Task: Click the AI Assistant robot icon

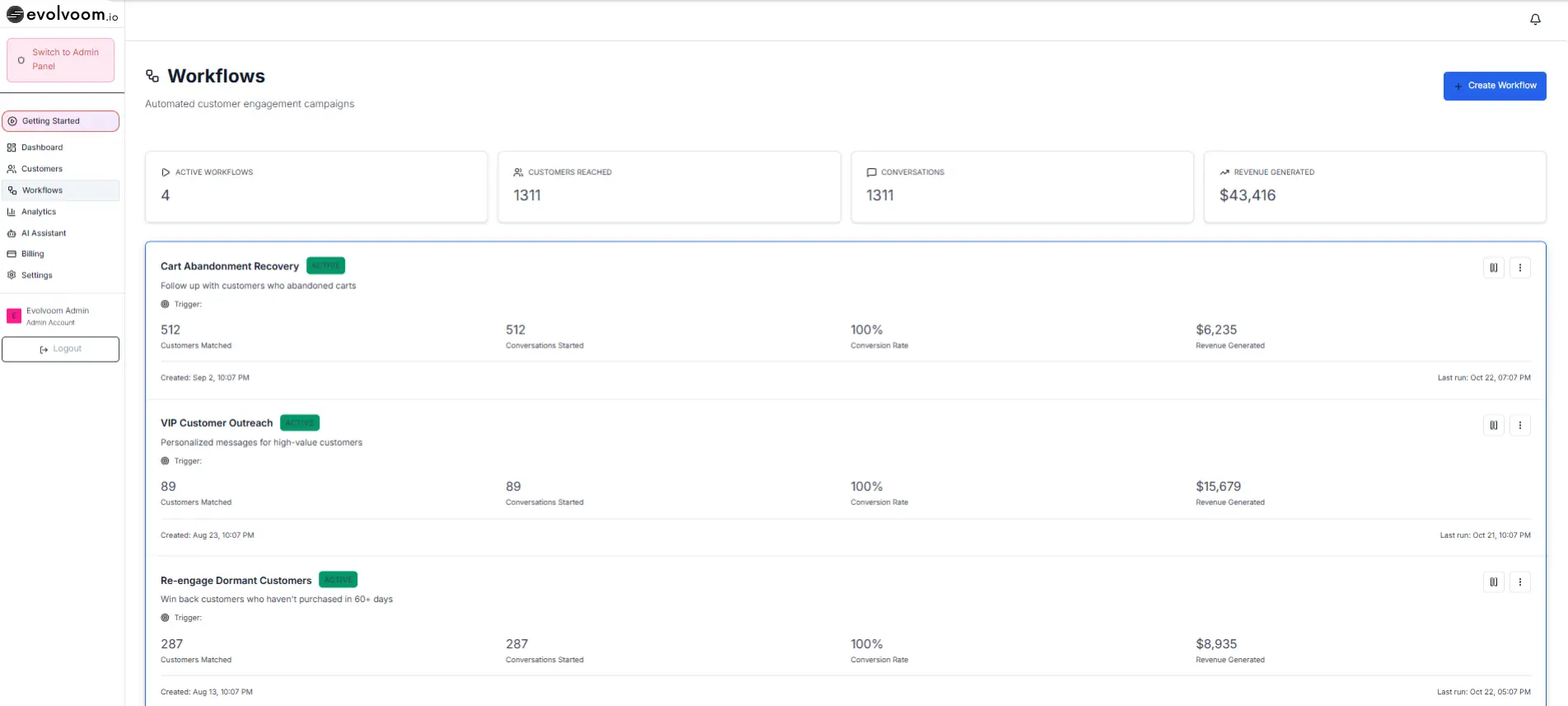Action: click(12, 233)
